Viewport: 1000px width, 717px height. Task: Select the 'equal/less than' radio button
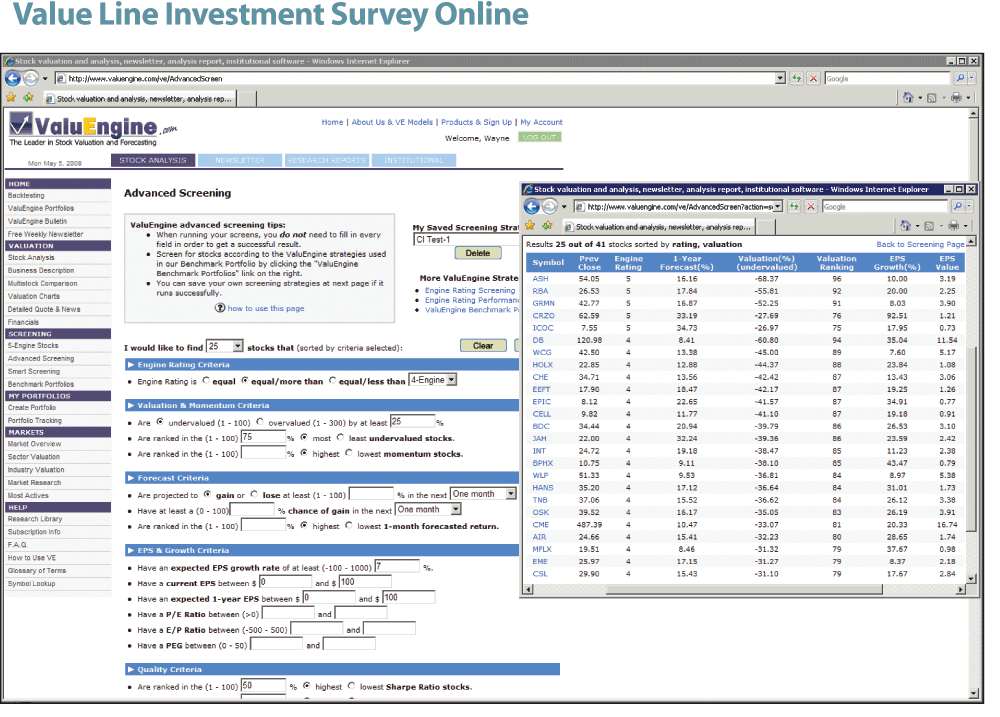pyautogui.click(x=332, y=381)
